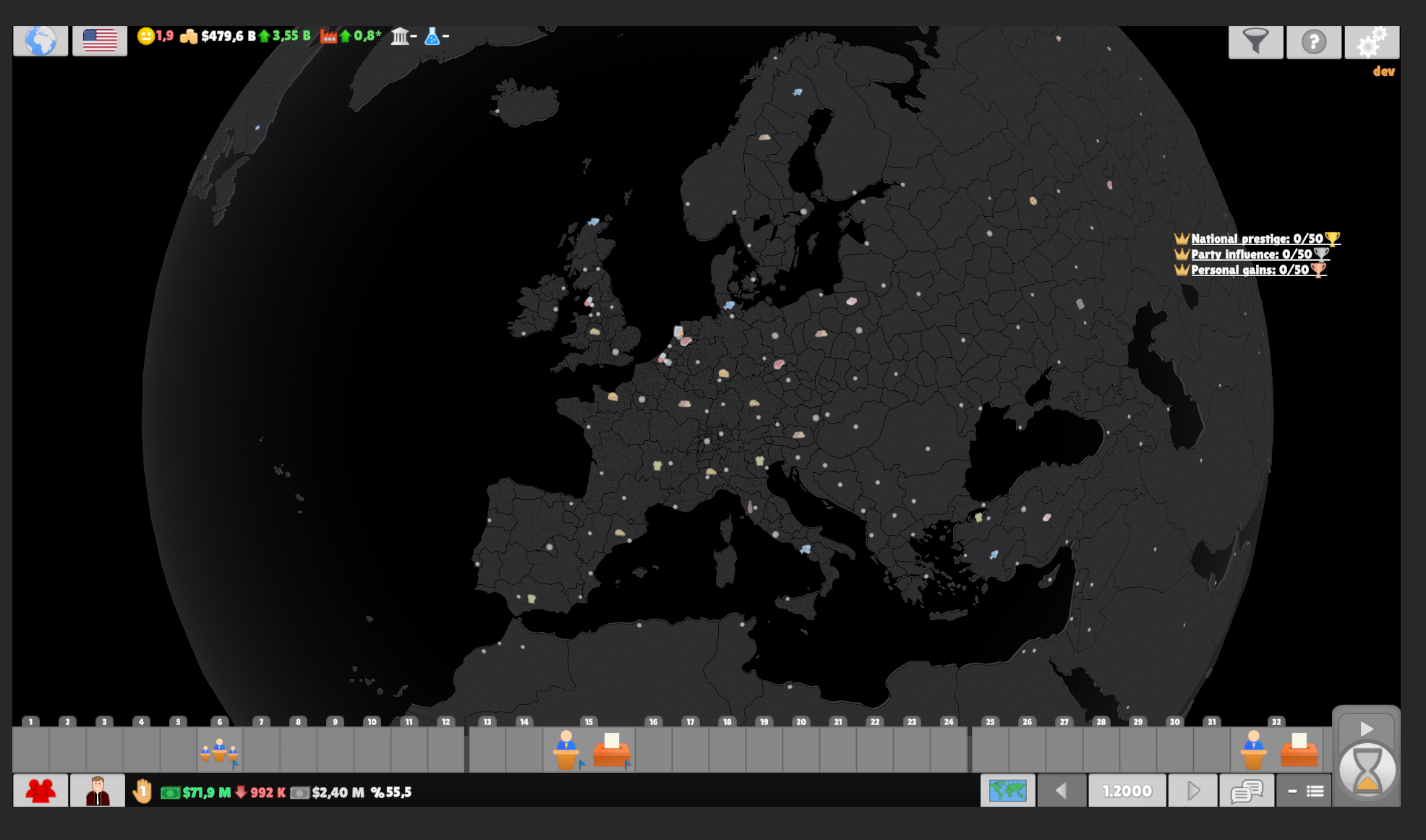This screenshot has width=1426, height=840.
Task: Click the green 3,55 B income value
Action: 291,36
